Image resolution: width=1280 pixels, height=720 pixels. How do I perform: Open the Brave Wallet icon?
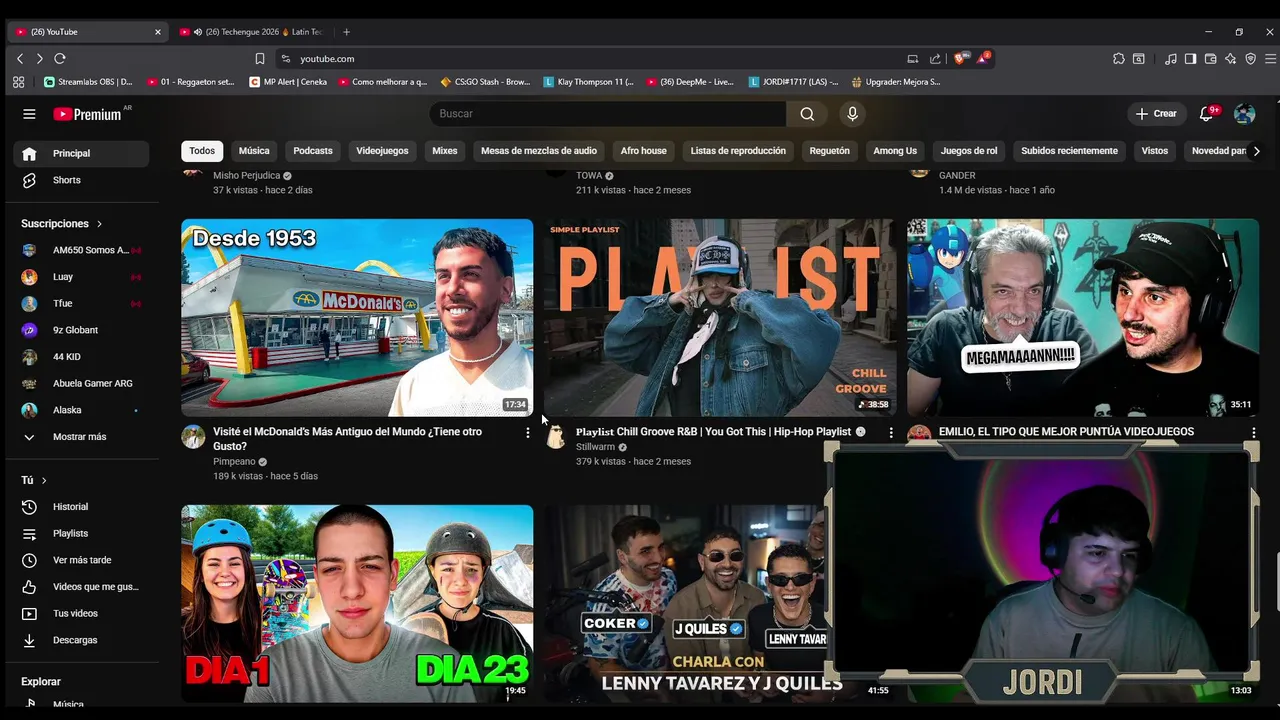pos(1210,59)
